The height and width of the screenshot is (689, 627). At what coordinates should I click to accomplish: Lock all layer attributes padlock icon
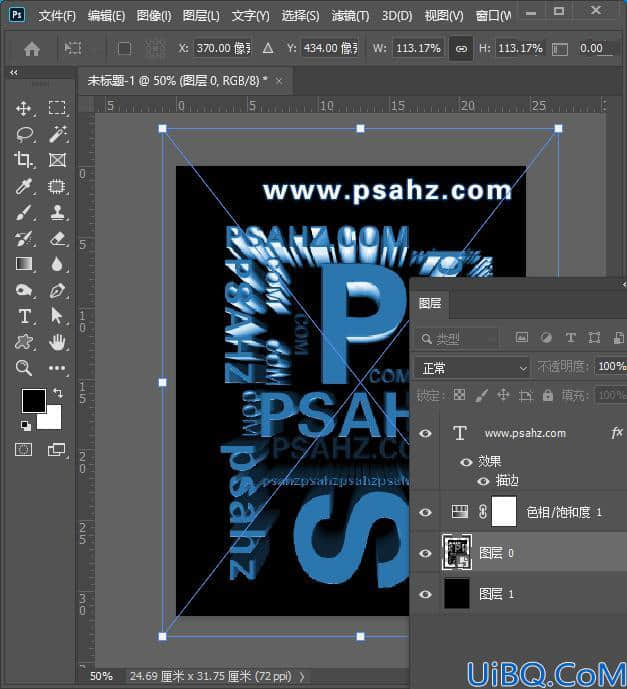(x=547, y=395)
